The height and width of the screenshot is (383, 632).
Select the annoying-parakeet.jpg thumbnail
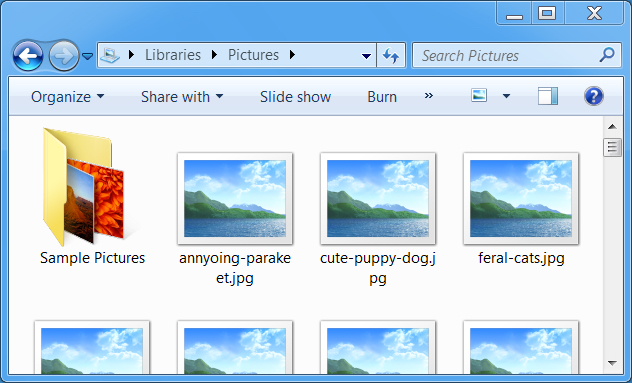[235, 198]
